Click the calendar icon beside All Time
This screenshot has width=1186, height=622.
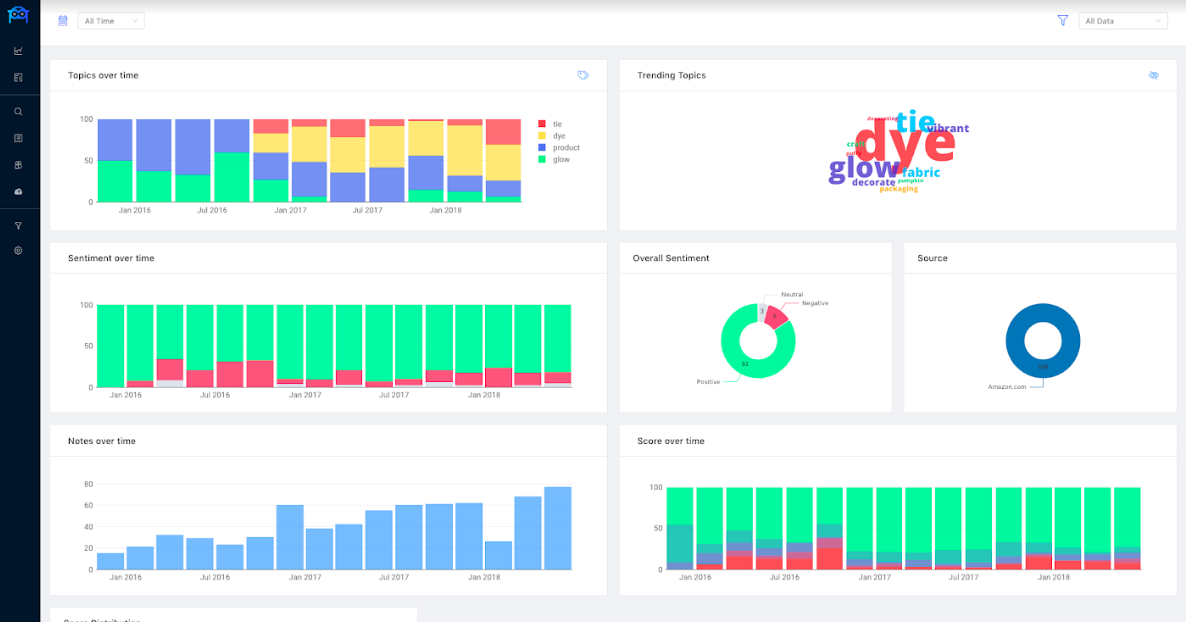63,20
